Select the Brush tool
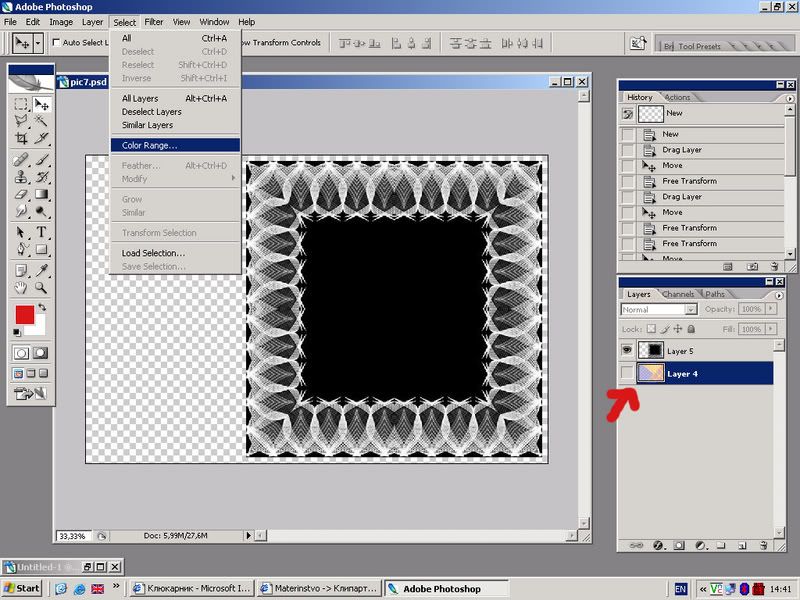800x600 pixels. click(41, 160)
